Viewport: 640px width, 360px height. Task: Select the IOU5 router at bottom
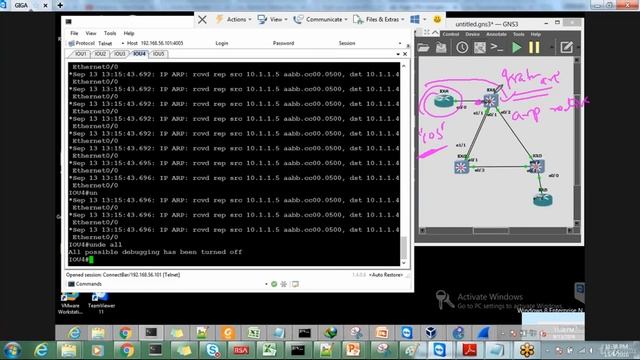tap(543, 200)
